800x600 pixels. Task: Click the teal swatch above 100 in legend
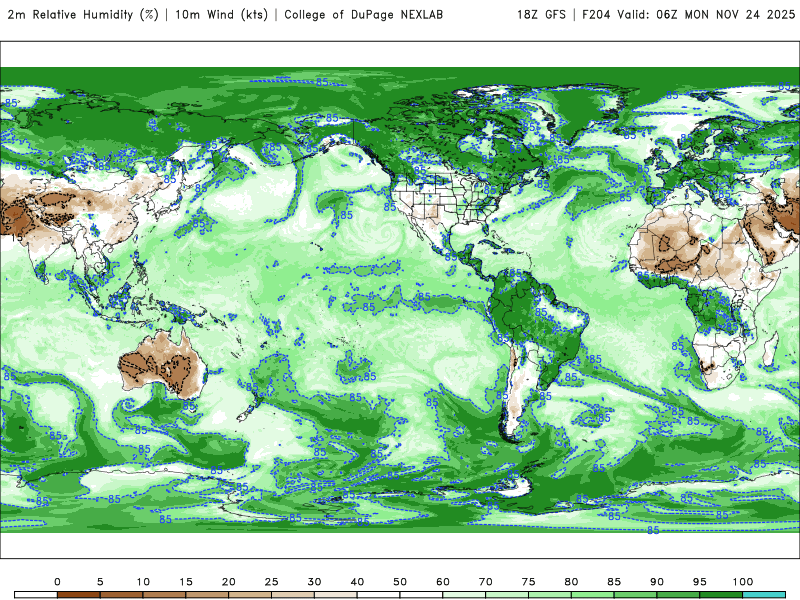click(764, 595)
